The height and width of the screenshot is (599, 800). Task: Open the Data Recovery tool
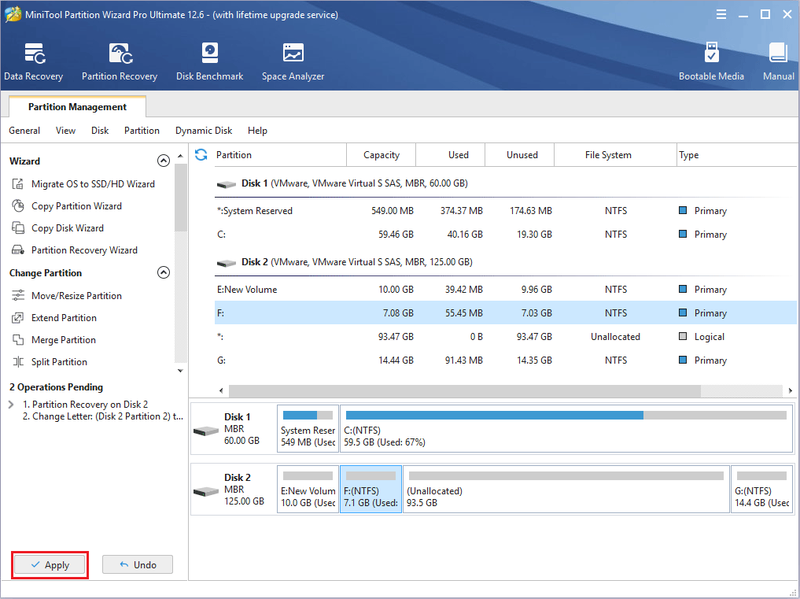34,62
